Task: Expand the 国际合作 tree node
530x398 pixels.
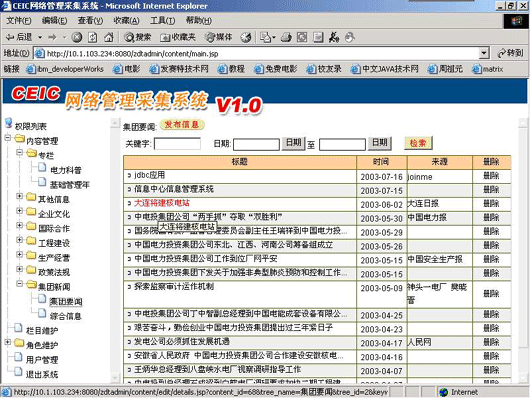Action: coord(20,225)
